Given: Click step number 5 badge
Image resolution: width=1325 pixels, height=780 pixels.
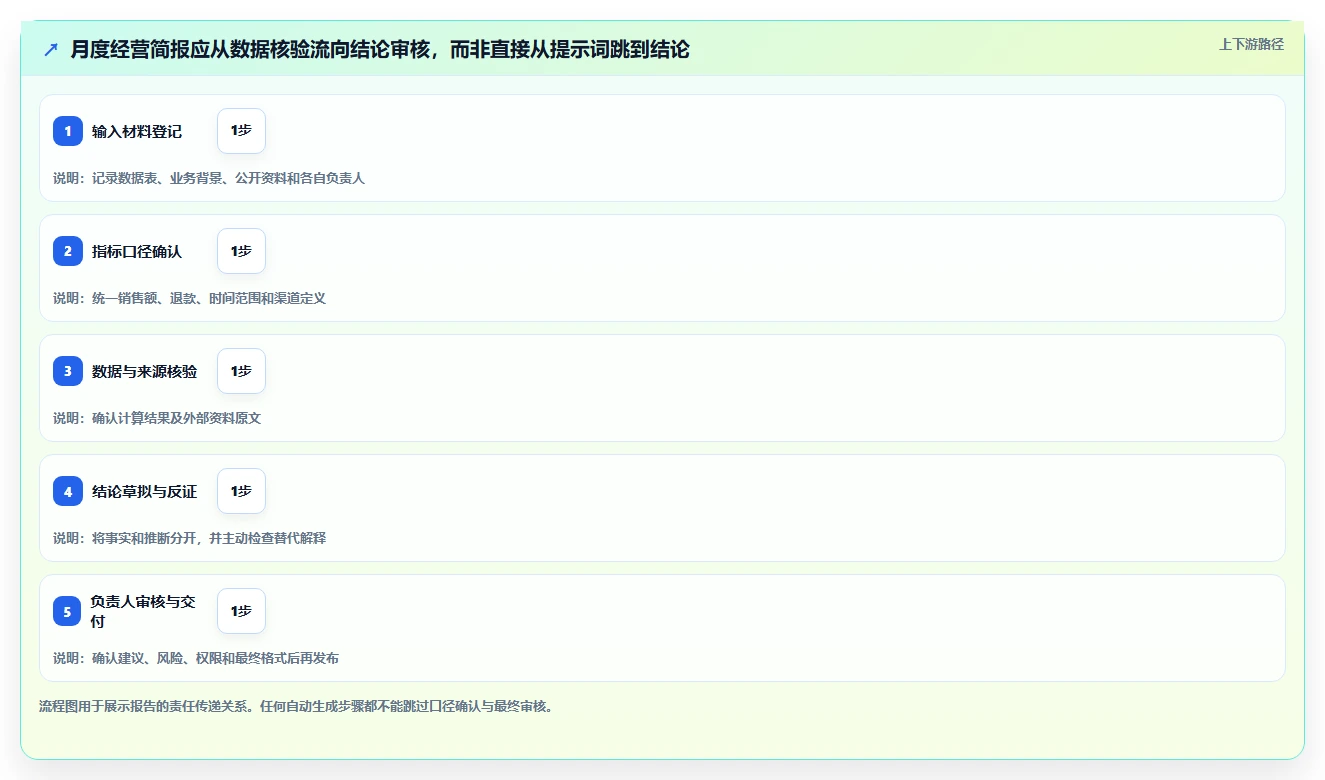Looking at the screenshot, I should tap(68, 611).
